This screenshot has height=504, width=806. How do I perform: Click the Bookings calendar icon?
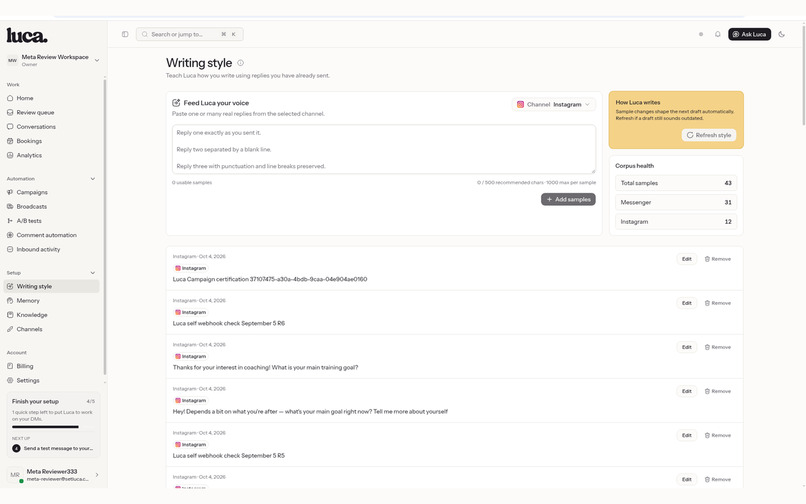10,141
